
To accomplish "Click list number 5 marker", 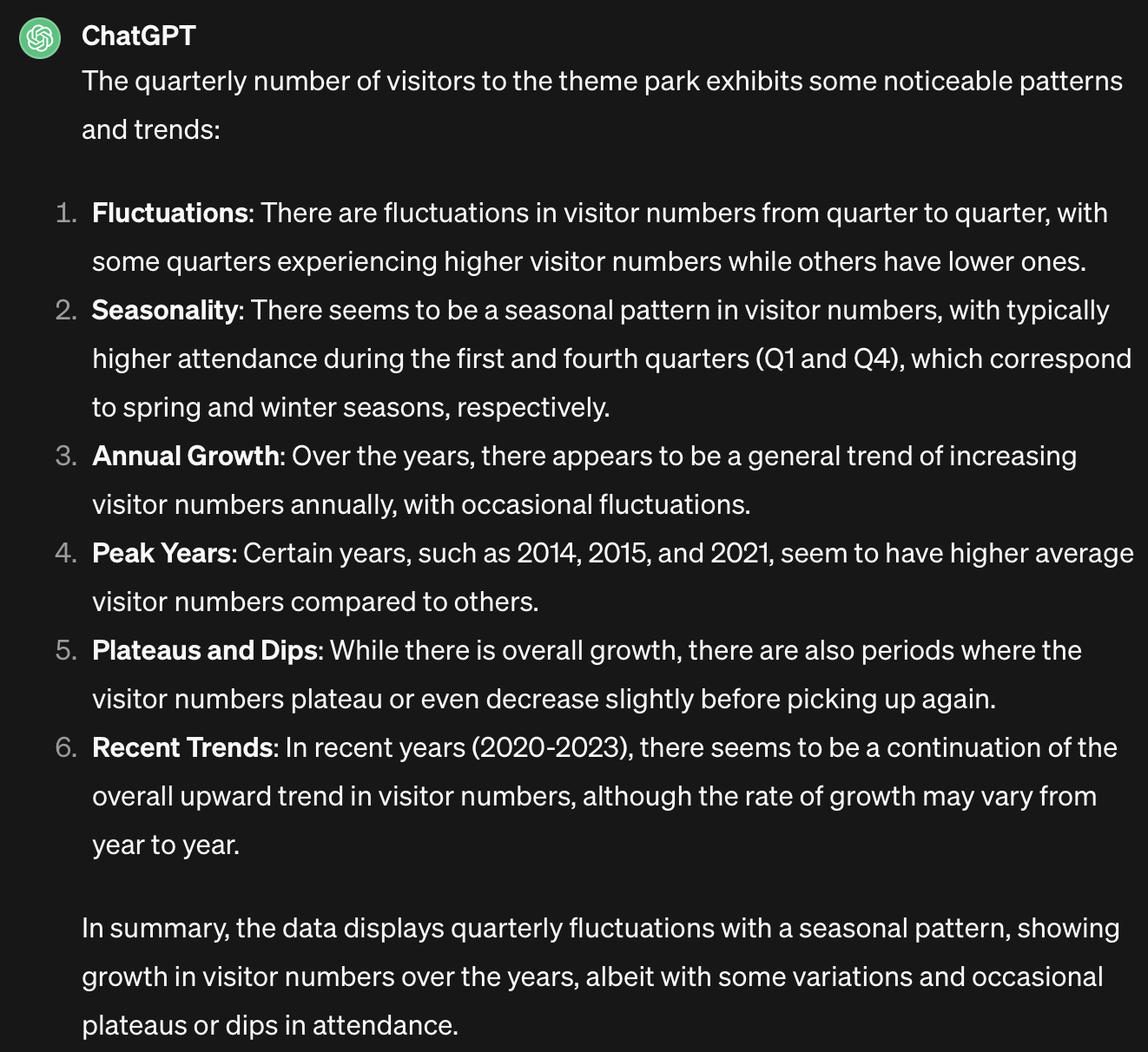I will click(x=66, y=651).
